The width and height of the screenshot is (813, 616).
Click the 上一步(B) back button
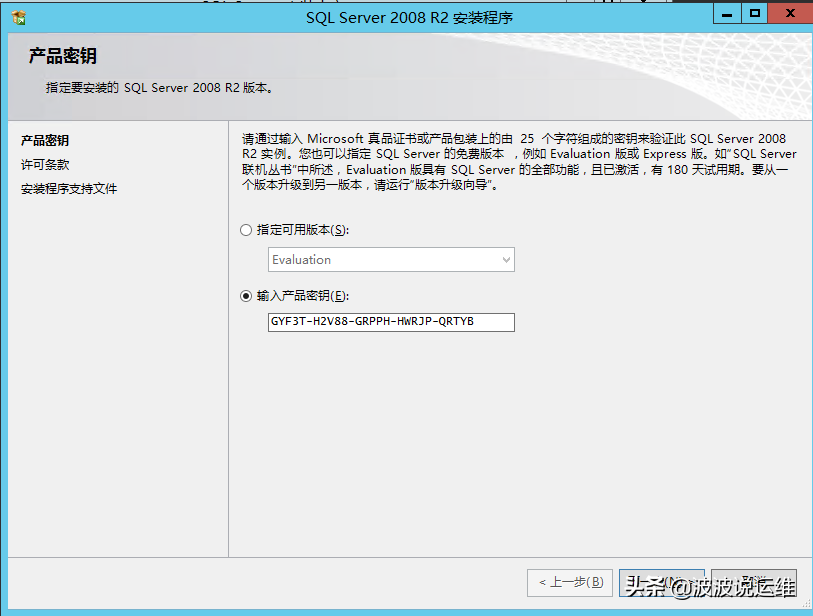click(570, 583)
